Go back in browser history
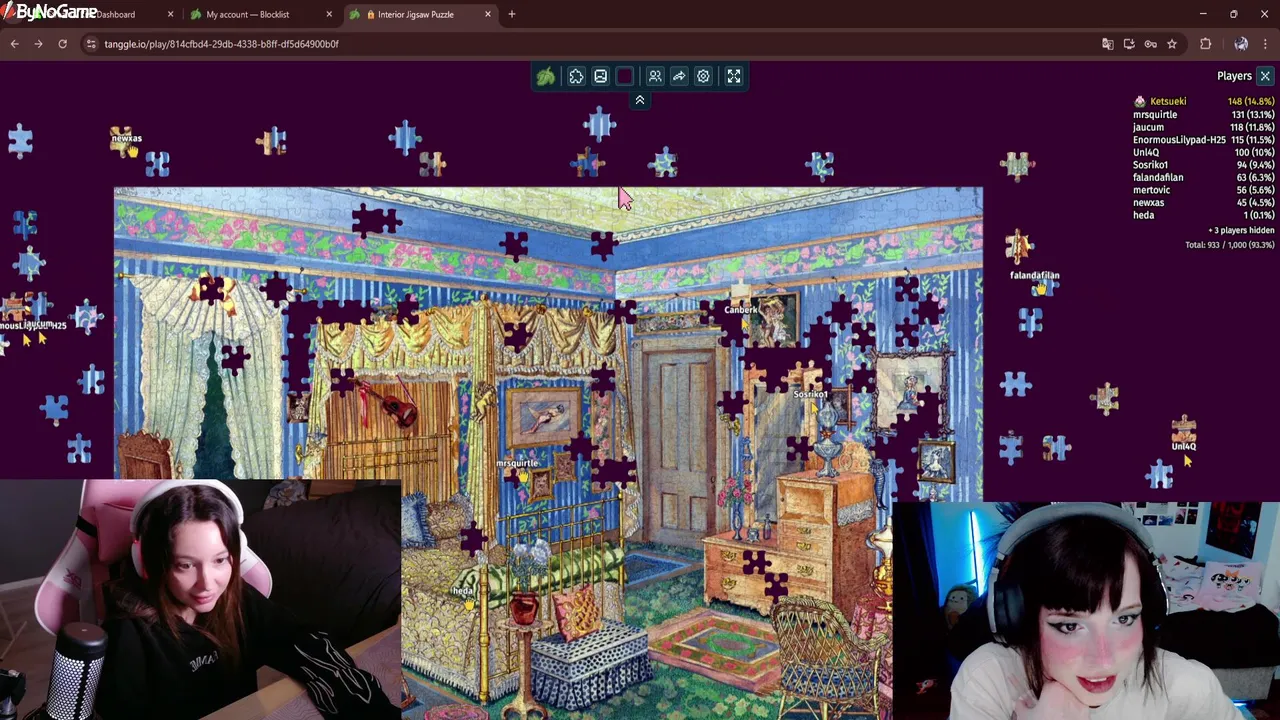 14,44
